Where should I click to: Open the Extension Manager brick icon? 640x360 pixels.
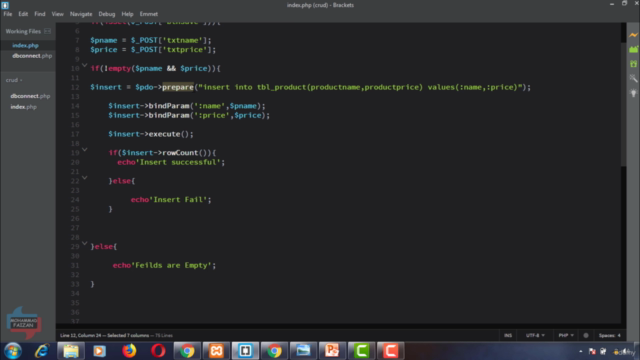coord(633,49)
